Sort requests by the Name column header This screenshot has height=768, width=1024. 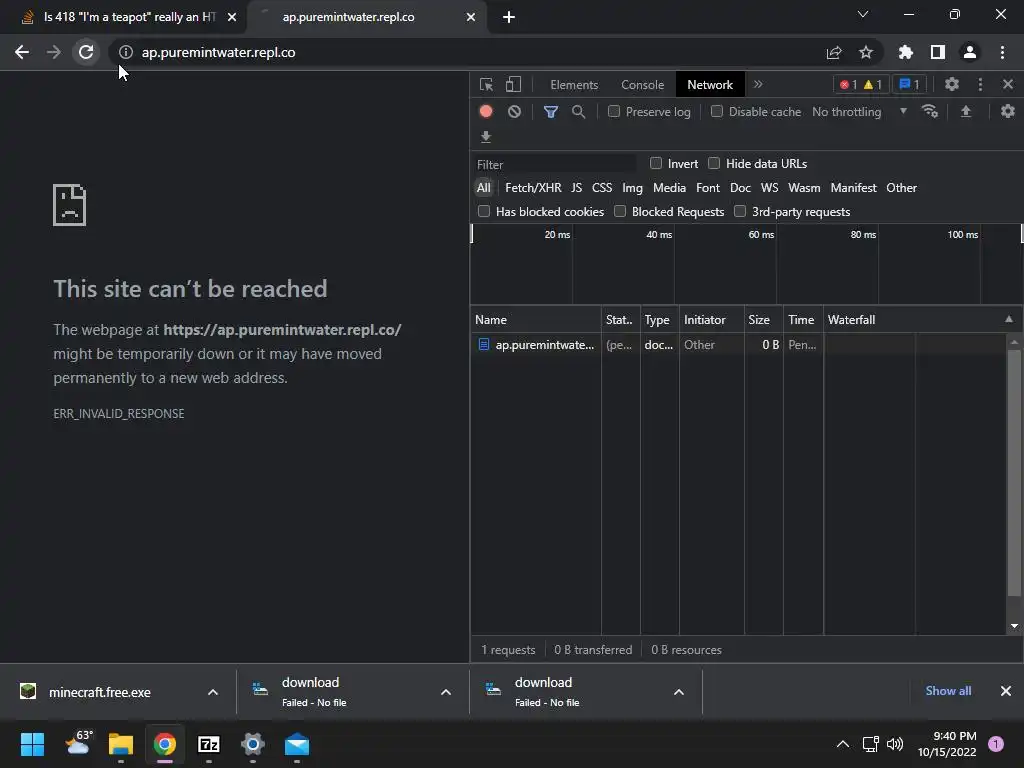tap(536, 319)
